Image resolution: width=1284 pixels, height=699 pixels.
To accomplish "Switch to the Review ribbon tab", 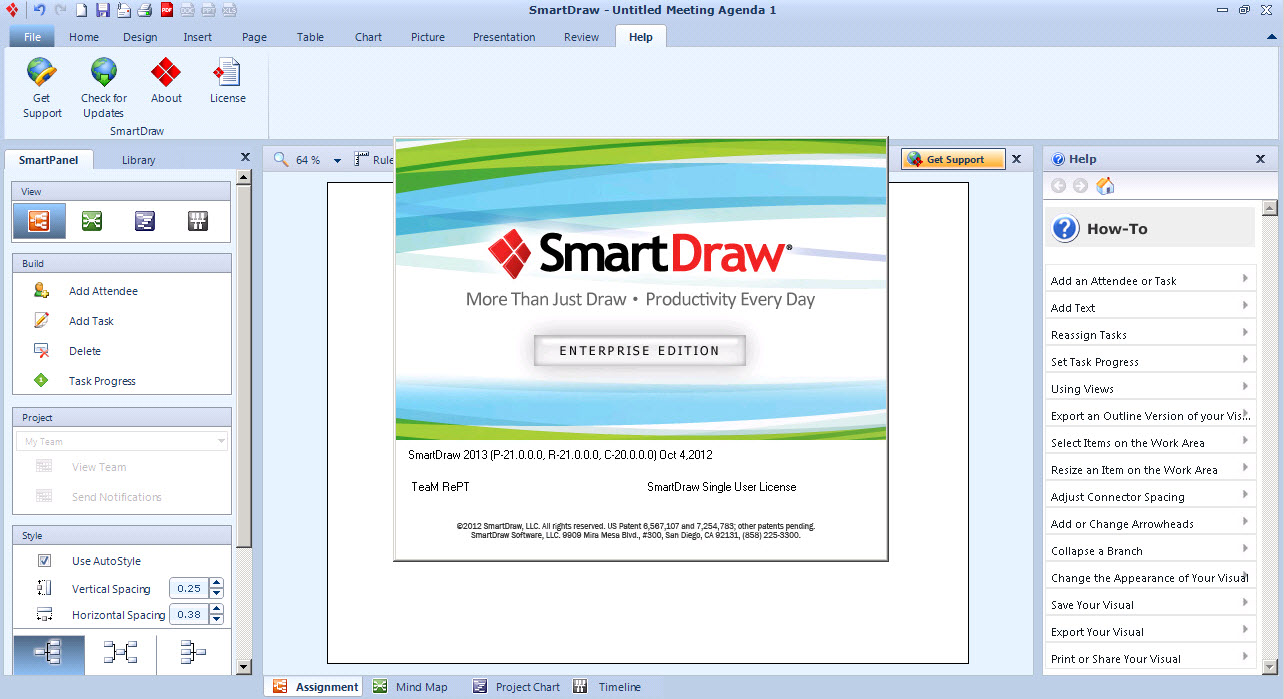I will click(x=581, y=37).
